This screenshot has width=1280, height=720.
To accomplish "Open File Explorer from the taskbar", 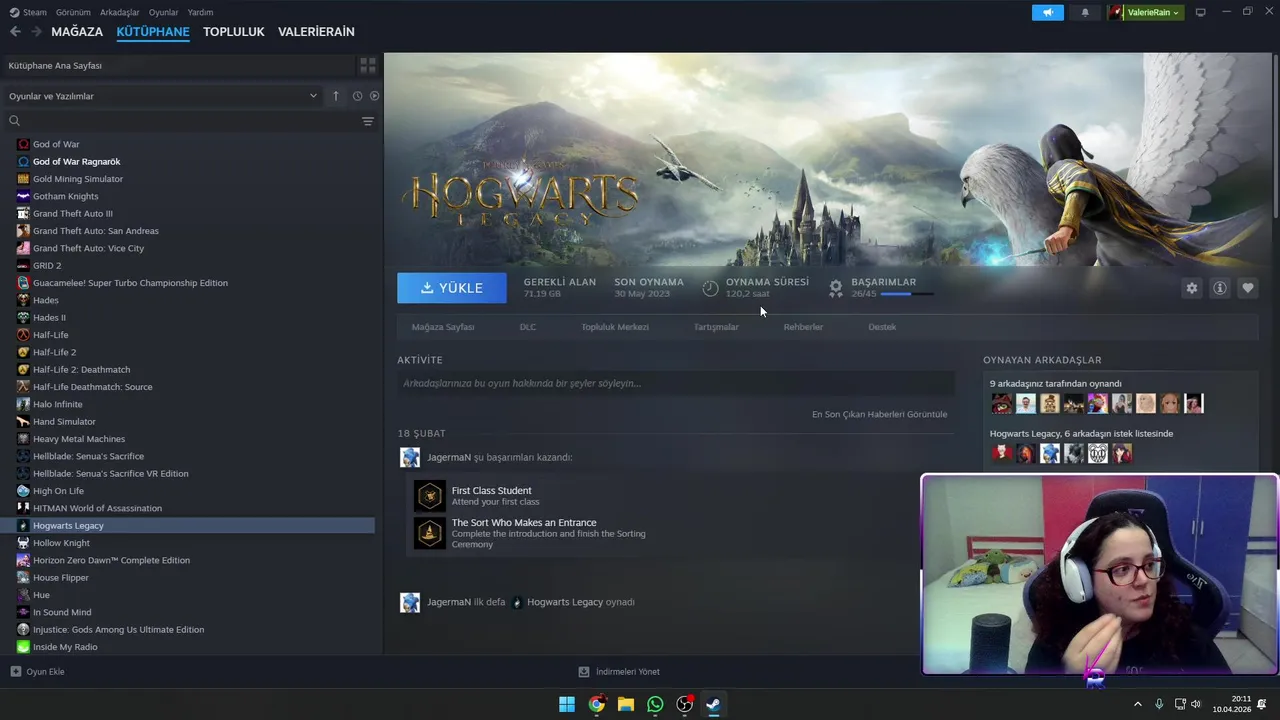I will click(626, 704).
